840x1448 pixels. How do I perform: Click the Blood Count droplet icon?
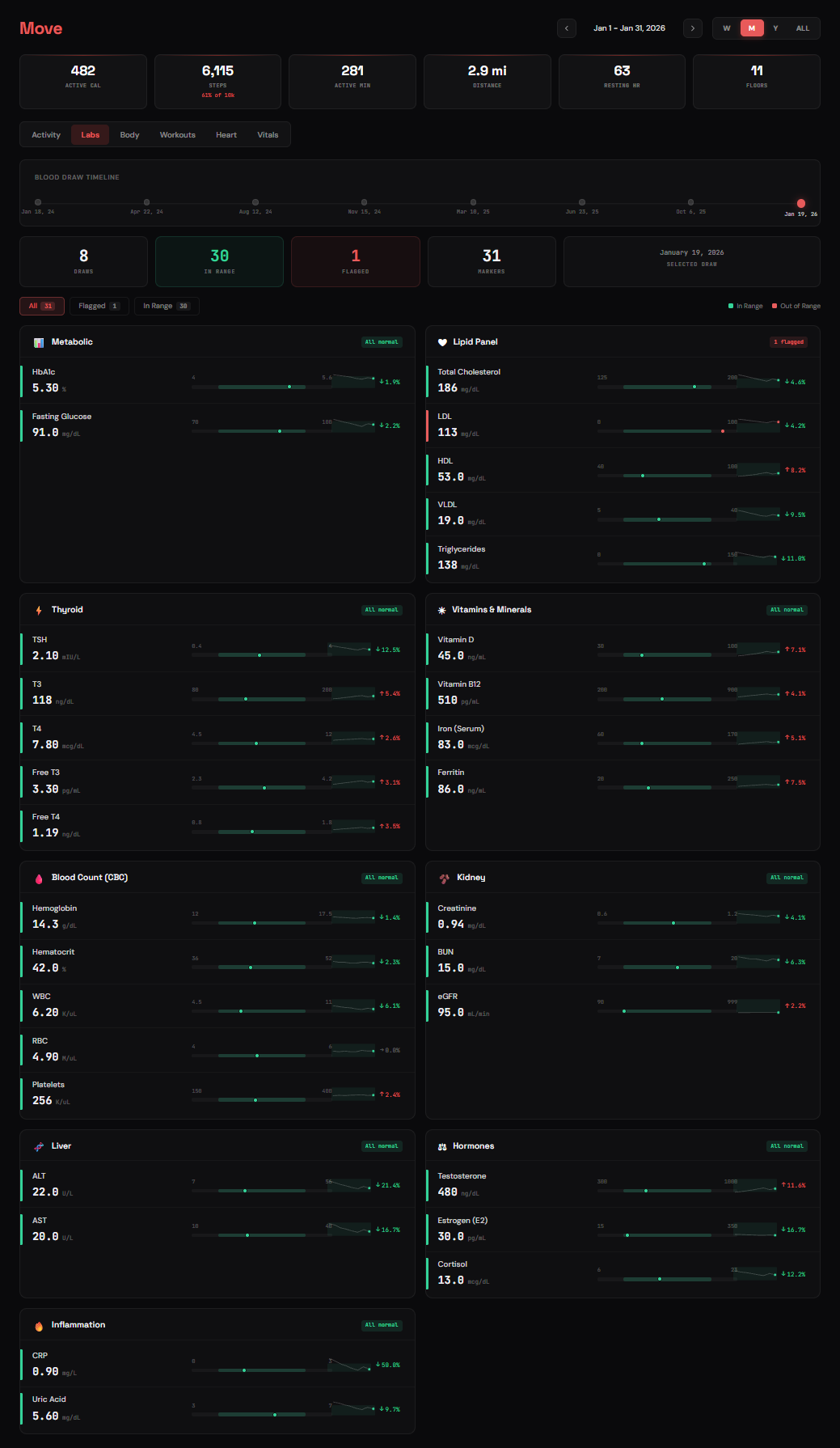(39, 879)
